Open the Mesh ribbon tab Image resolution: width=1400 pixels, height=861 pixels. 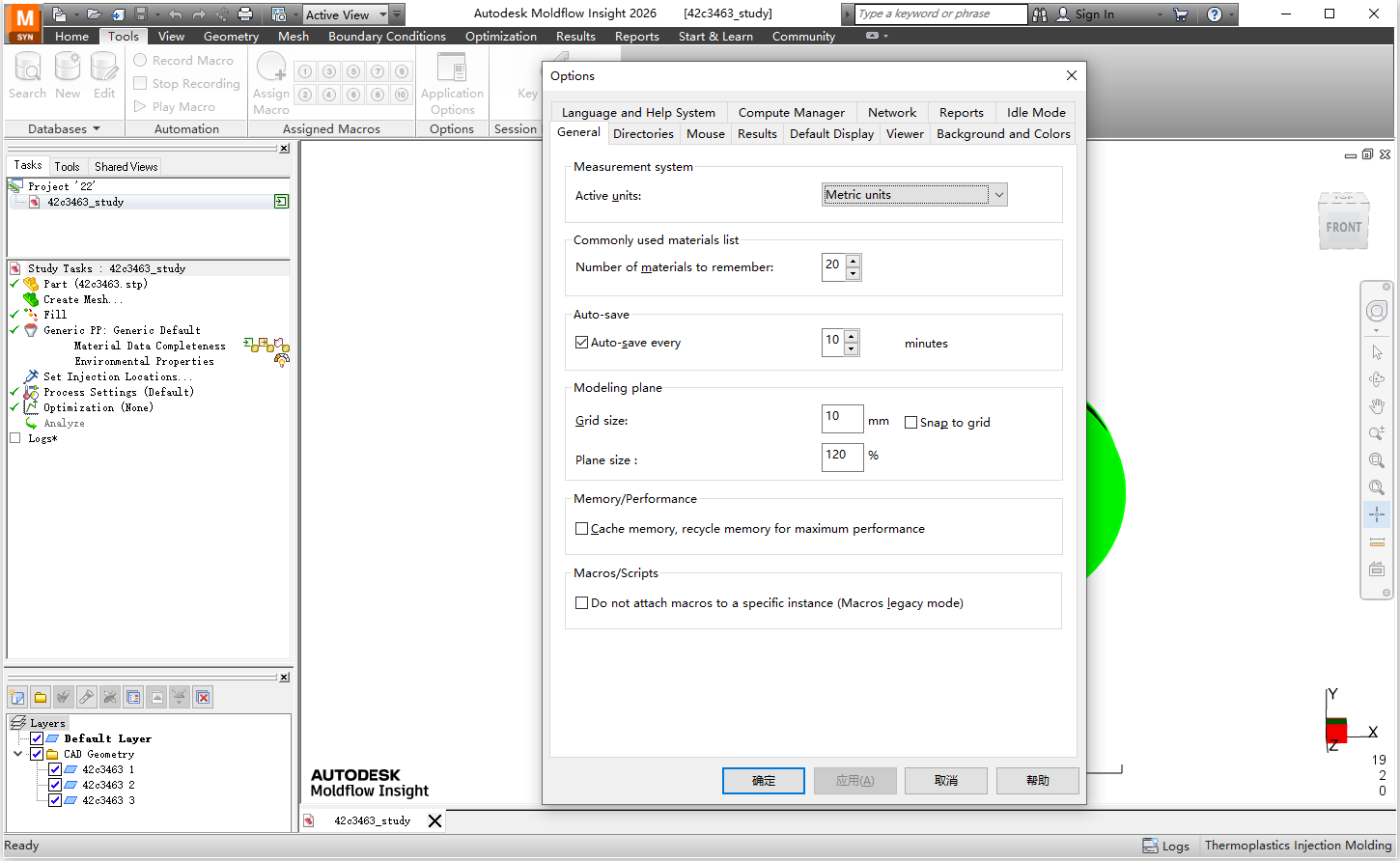coord(294,37)
